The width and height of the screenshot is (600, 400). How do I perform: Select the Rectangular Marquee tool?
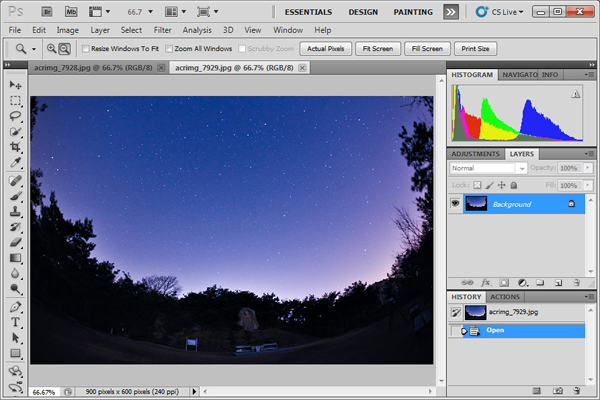(15, 101)
